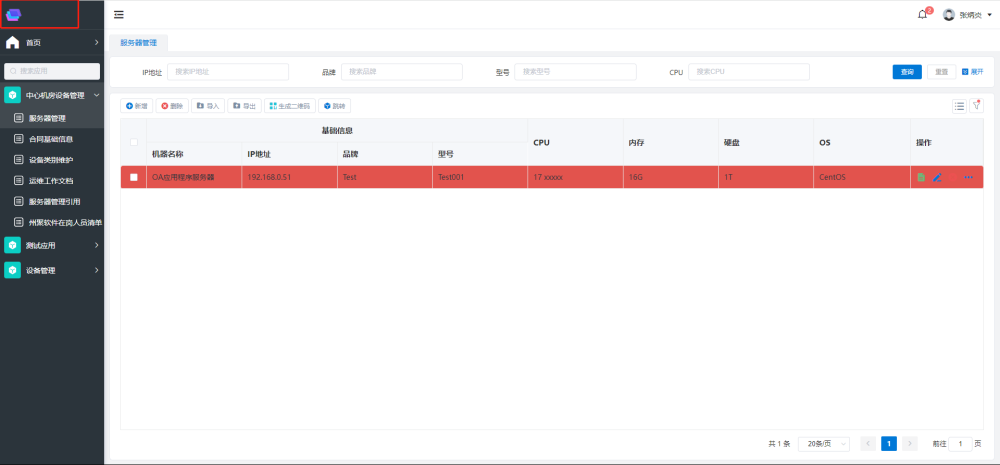Select the 服务器管理 tab
1000x465 pixels.
[x=138, y=43]
